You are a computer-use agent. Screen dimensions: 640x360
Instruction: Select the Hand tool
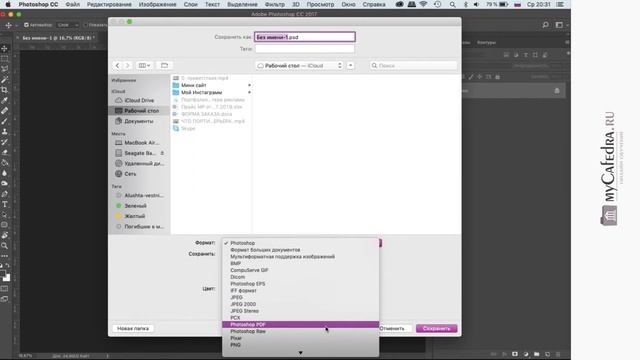point(4,235)
